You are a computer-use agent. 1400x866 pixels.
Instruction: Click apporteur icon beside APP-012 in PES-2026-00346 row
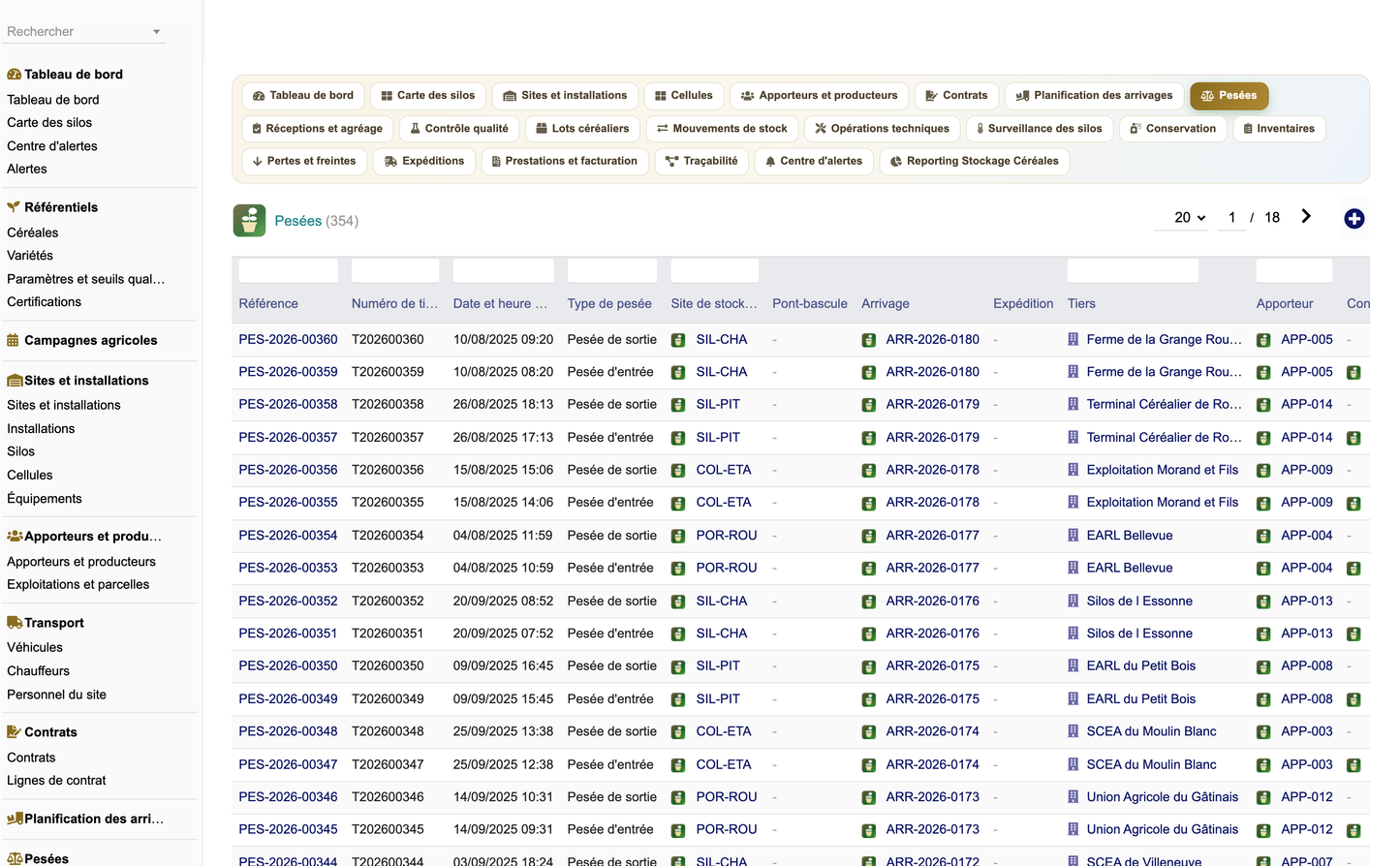click(x=1263, y=798)
